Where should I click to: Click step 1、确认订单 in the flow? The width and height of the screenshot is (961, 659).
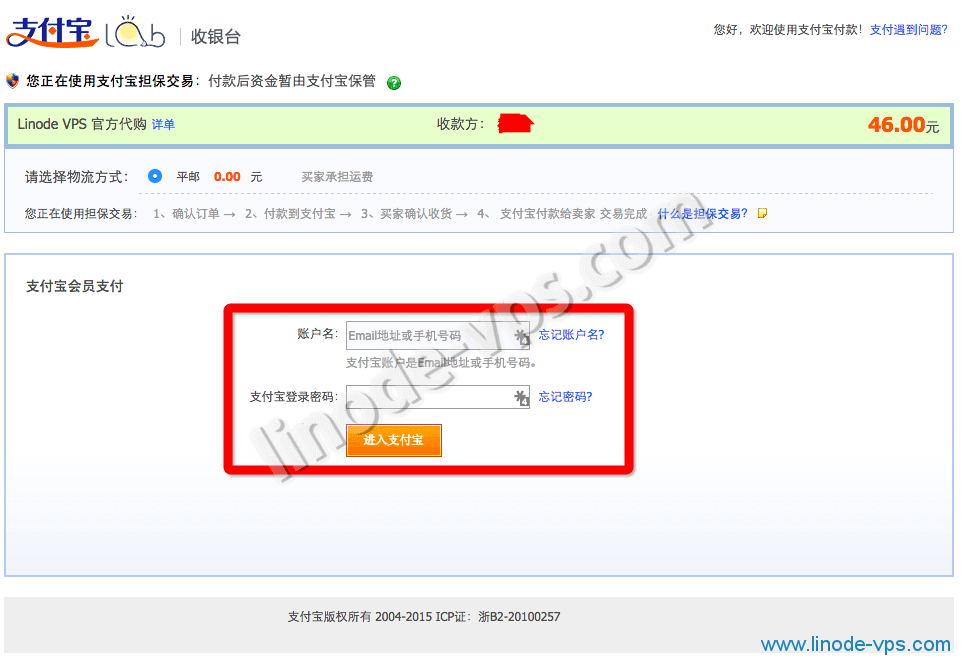pos(186,213)
